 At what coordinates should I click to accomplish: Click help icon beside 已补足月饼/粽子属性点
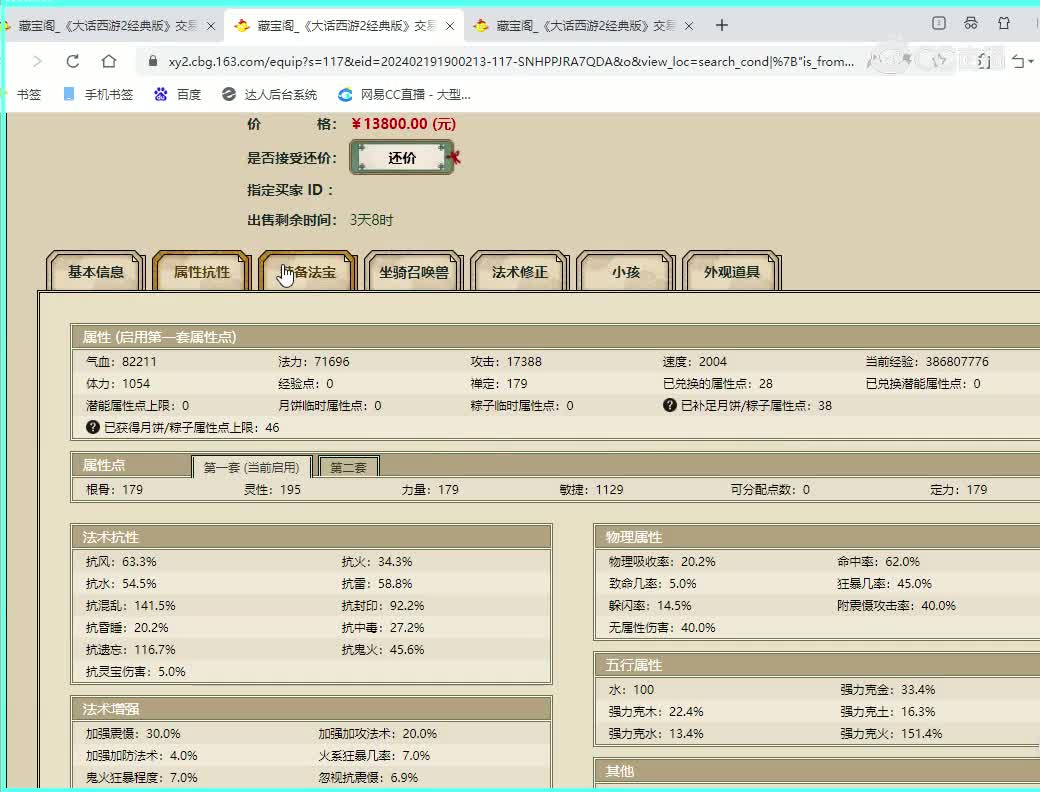tap(670, 405)
